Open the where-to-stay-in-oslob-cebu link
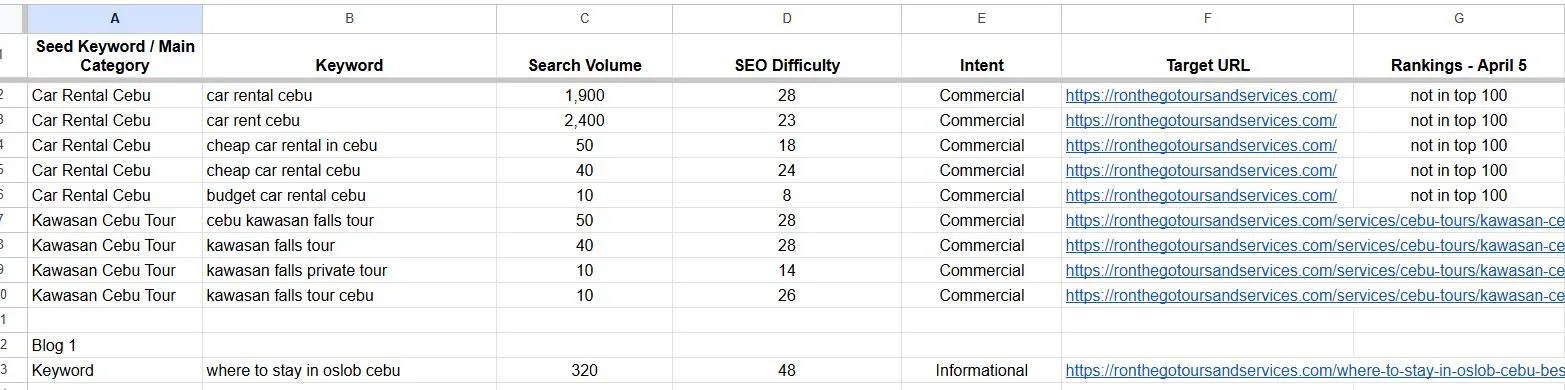Image resolution: width=1565 pixels, height=390 pixels. 1315,371
